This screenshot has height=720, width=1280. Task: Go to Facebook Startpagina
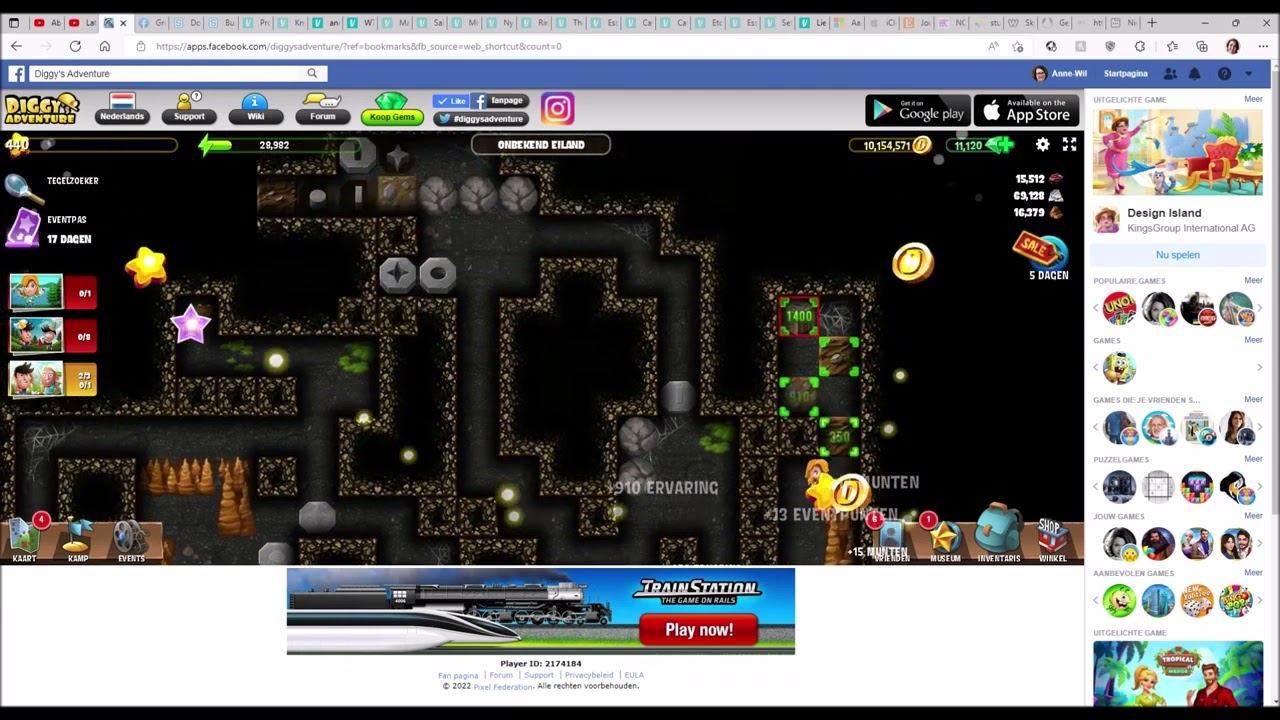1125,74
